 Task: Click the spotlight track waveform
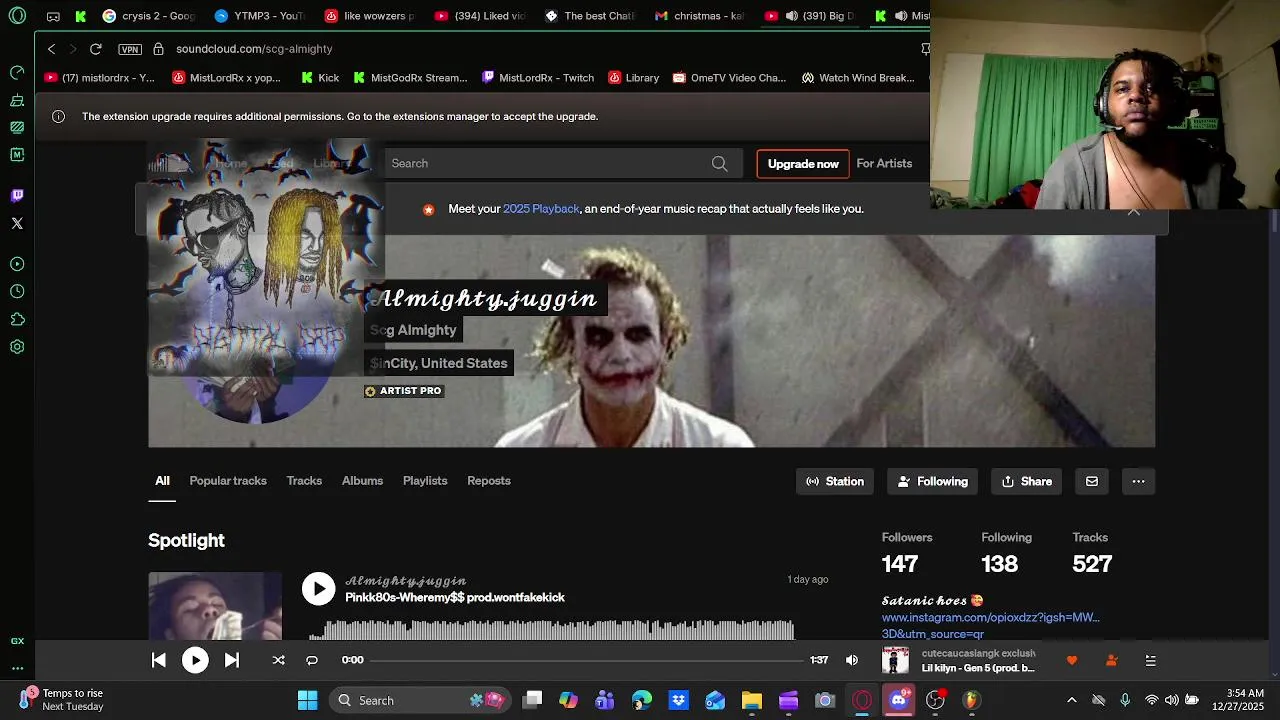pyautogui.click(x=551, y=630)
